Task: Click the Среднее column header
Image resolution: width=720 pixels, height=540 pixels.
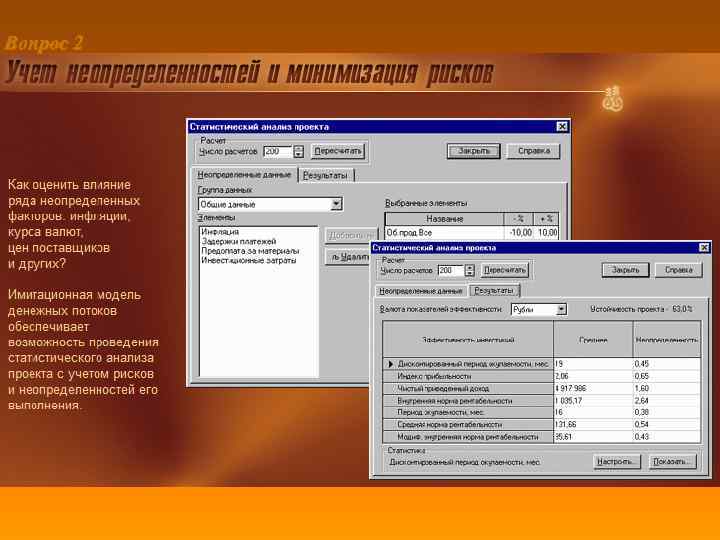Action: (x=593, y=340)
